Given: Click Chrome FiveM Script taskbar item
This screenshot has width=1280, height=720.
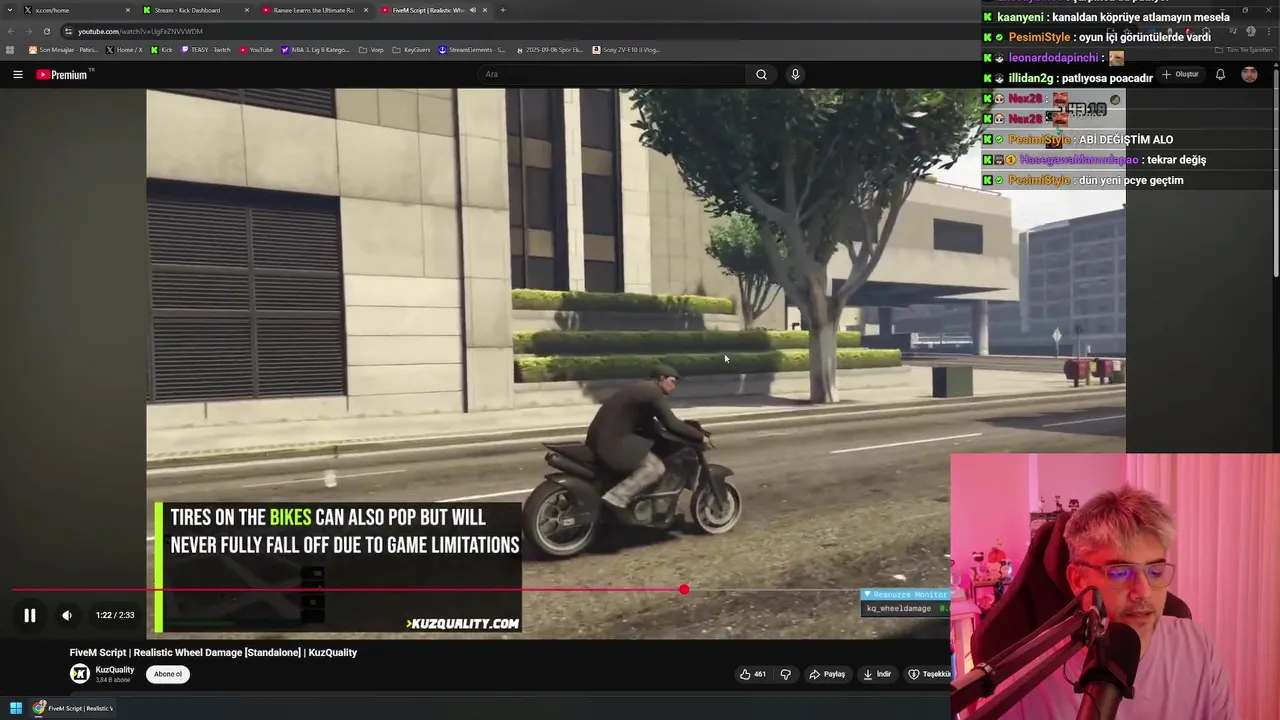Looking at the screenshot, I should pos(73,708).
